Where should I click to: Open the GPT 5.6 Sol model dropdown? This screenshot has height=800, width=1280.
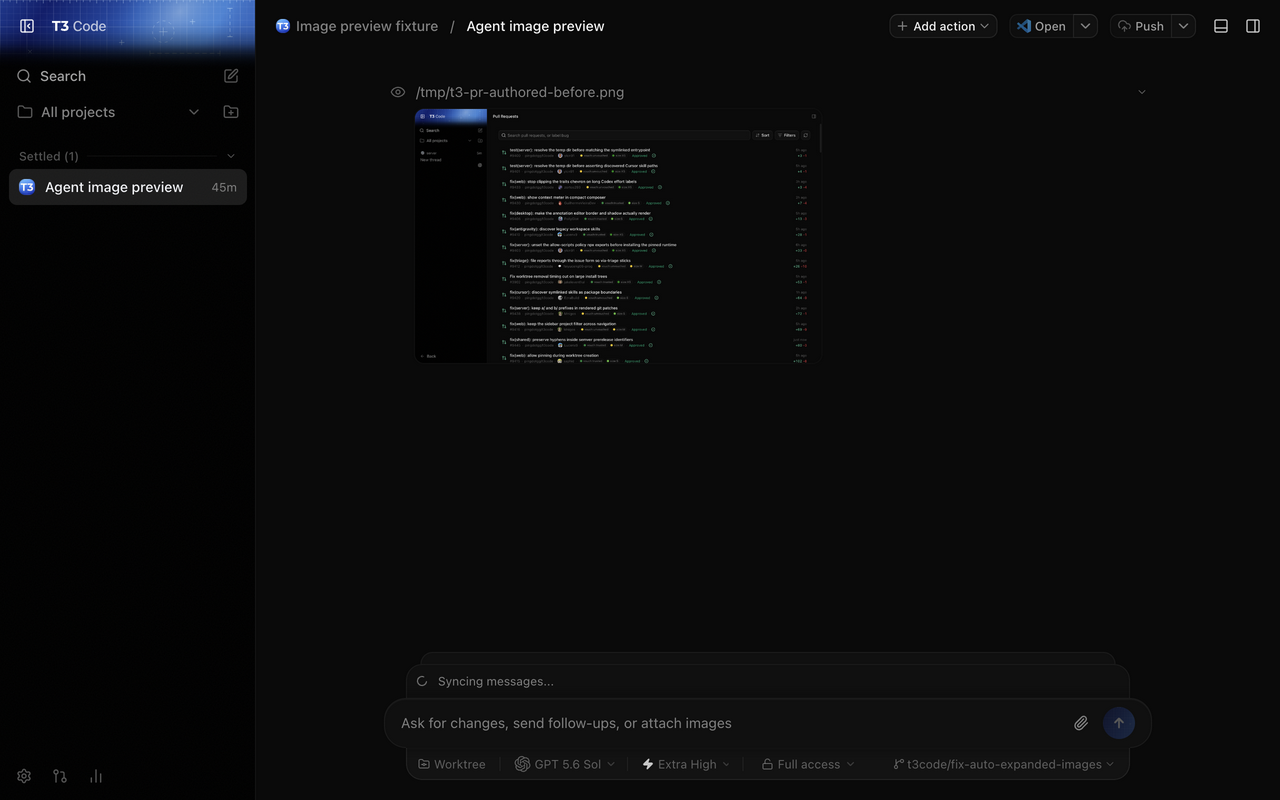[x=565, y=764]
